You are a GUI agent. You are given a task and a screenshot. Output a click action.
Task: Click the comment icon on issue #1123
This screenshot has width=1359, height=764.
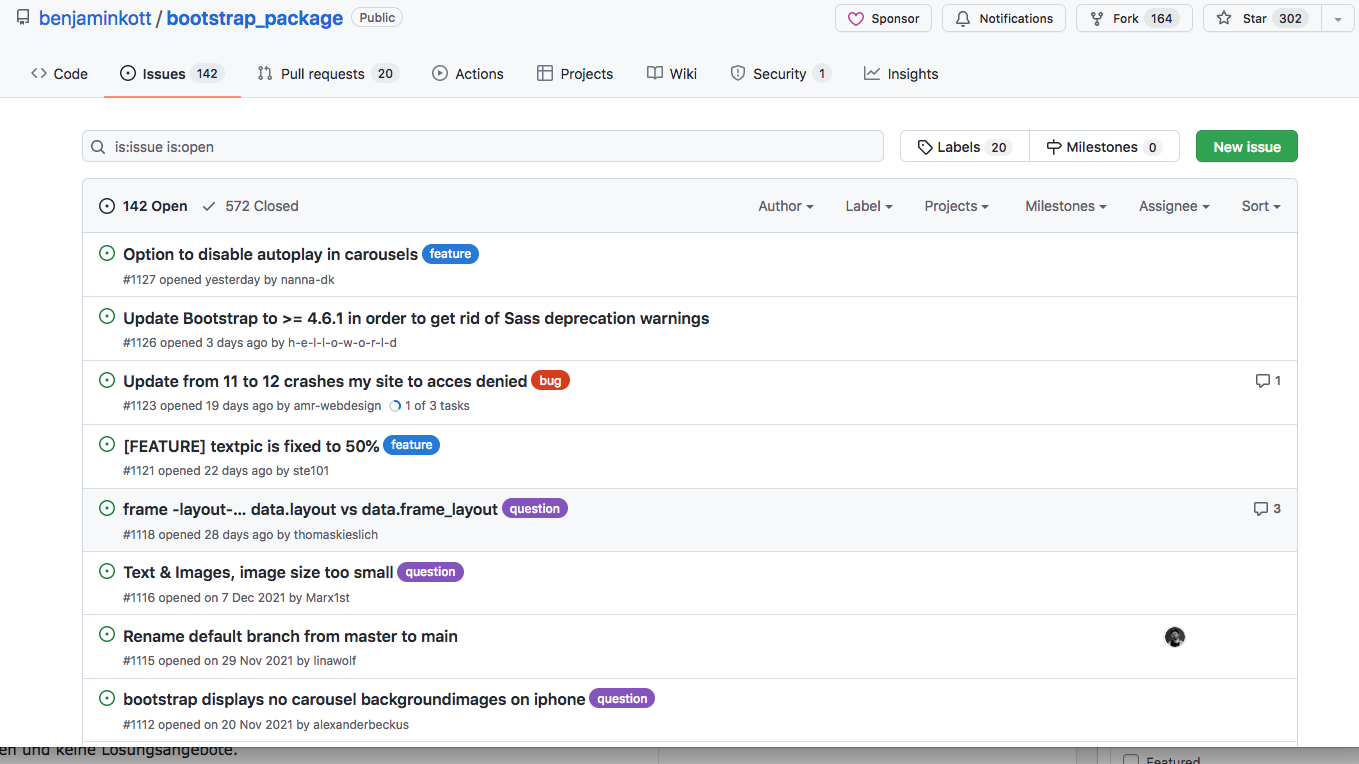point(1262,381)
